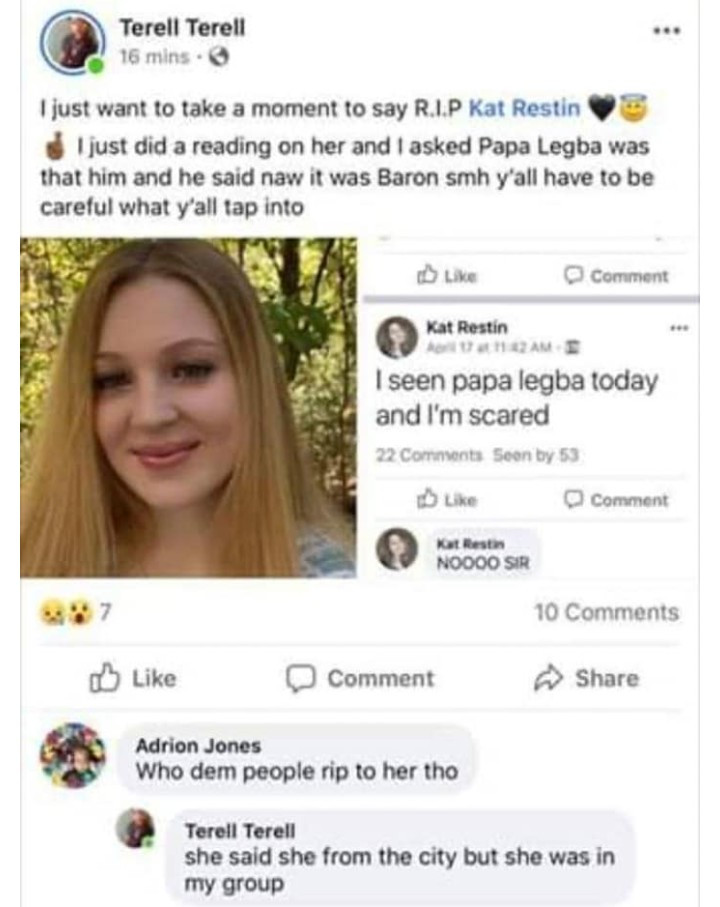Click the Terell Terell post author name
The image size is (720, 907).
click(181, 28)
